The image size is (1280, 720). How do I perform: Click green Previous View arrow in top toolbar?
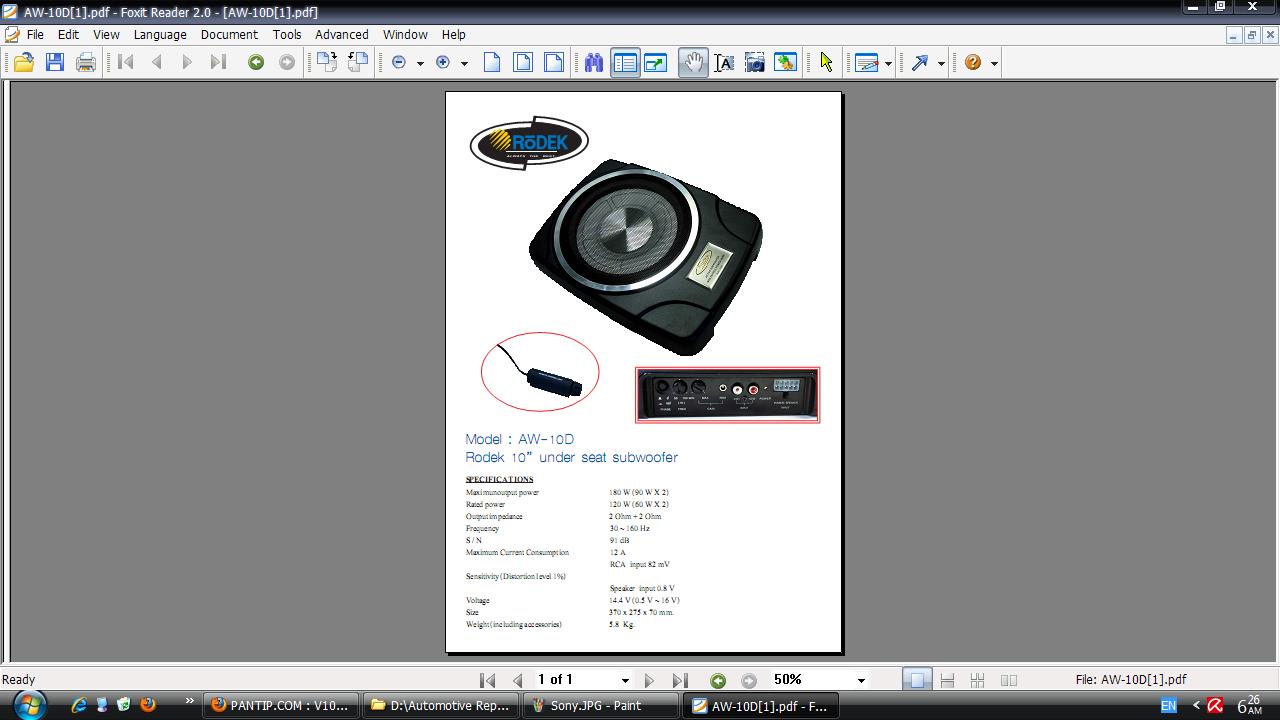coord(256,63)
